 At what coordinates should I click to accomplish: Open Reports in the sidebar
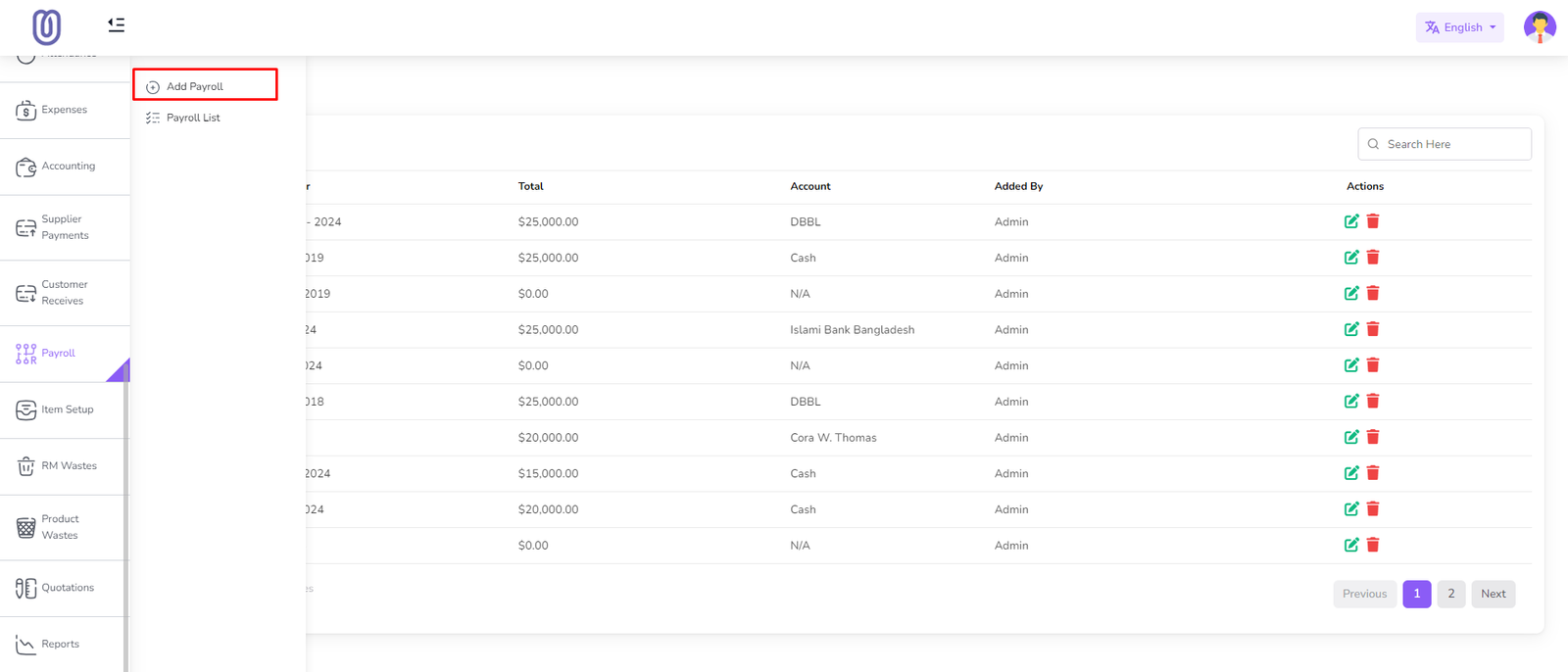pos(59,645)
